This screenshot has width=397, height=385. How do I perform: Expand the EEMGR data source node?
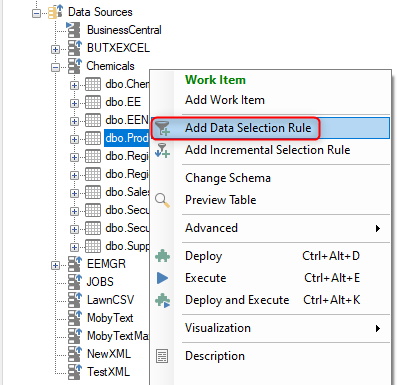point(56,266)
